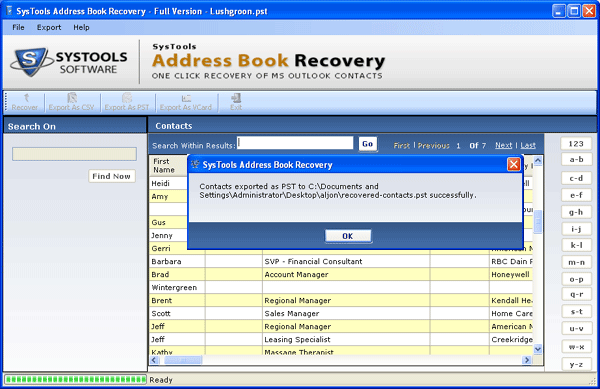Select the Wintergreen contact row
The width and height of the screenshot is (600, 389).
click(341, 288)
